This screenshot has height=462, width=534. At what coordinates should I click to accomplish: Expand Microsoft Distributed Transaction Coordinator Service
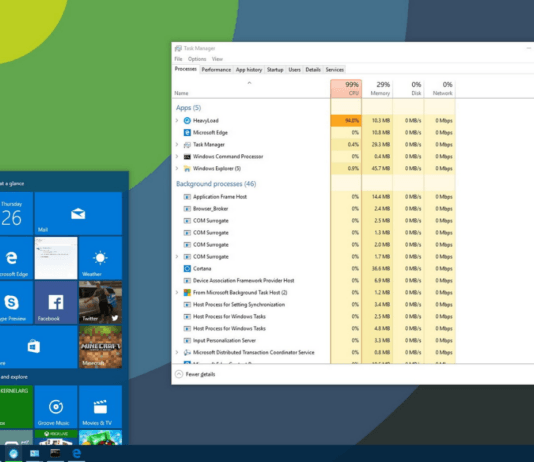(x=177, y=352)
